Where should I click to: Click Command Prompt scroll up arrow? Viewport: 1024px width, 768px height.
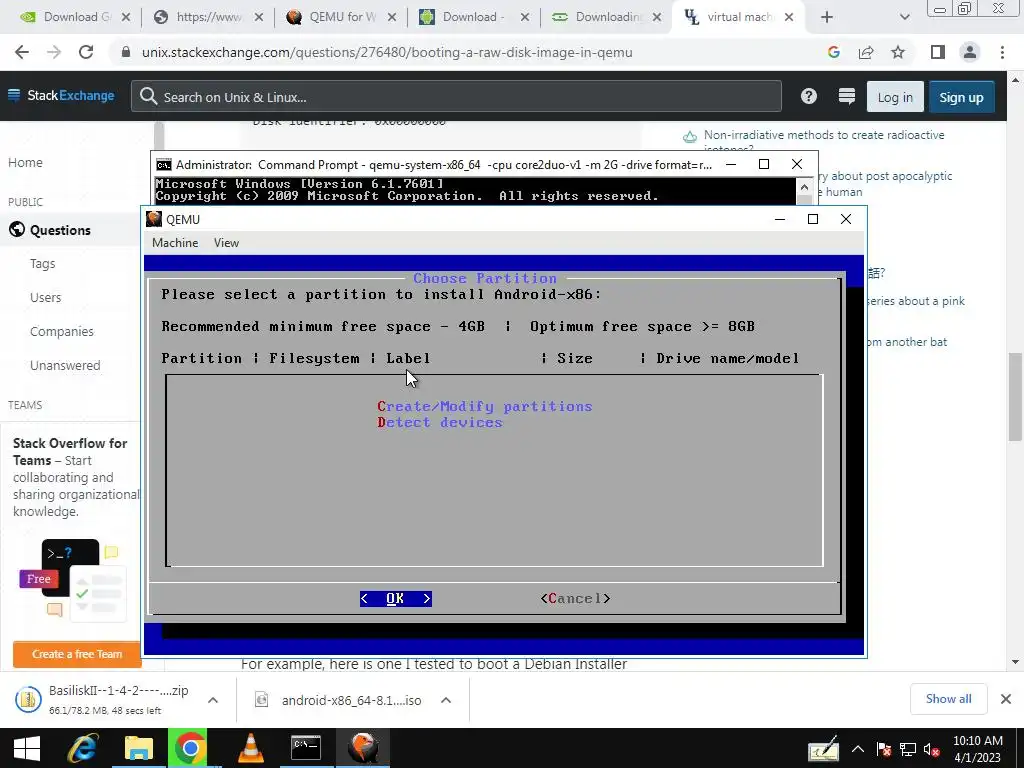point(804,188)
